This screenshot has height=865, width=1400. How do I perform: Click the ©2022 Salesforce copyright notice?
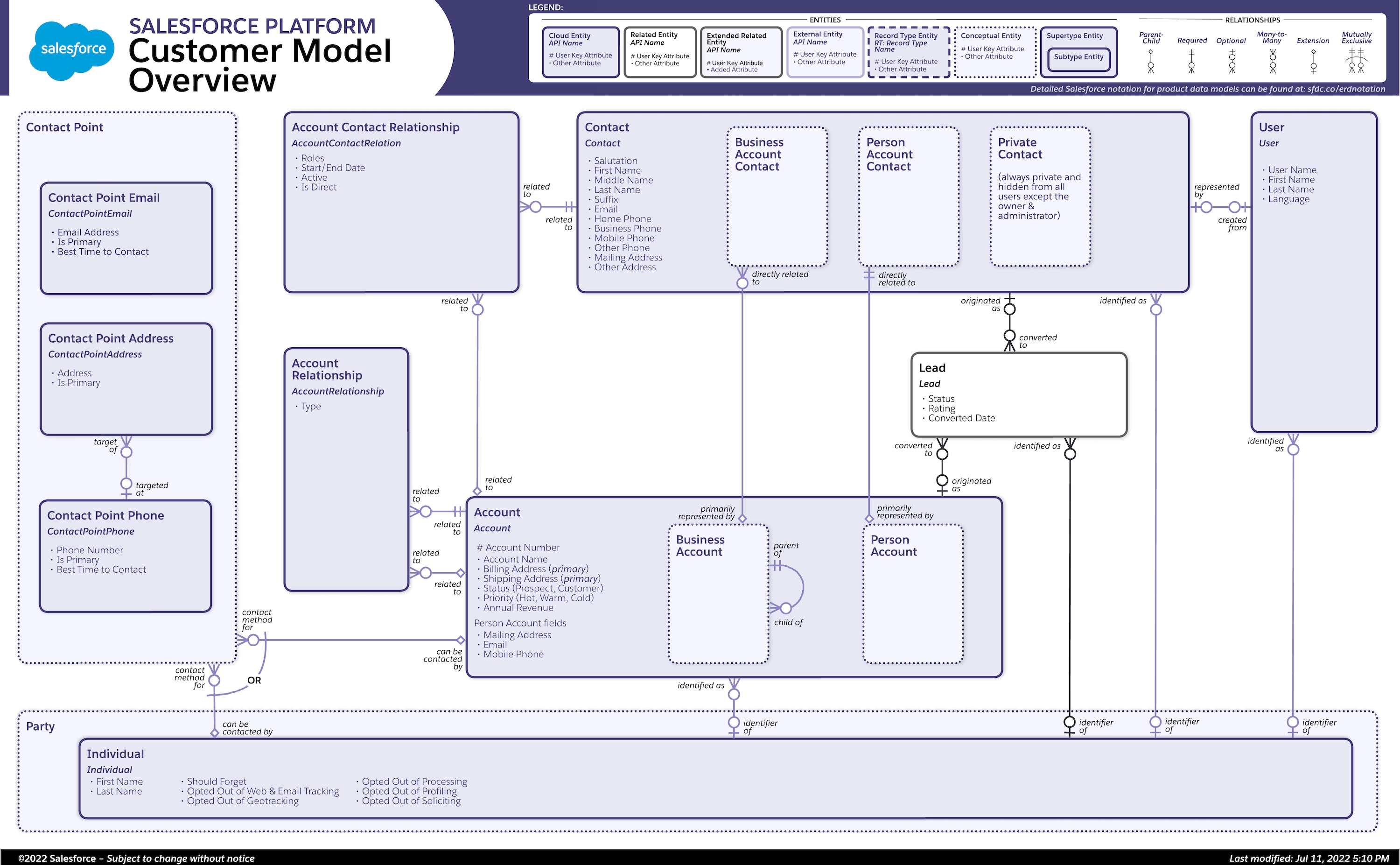tap(136, 858)
